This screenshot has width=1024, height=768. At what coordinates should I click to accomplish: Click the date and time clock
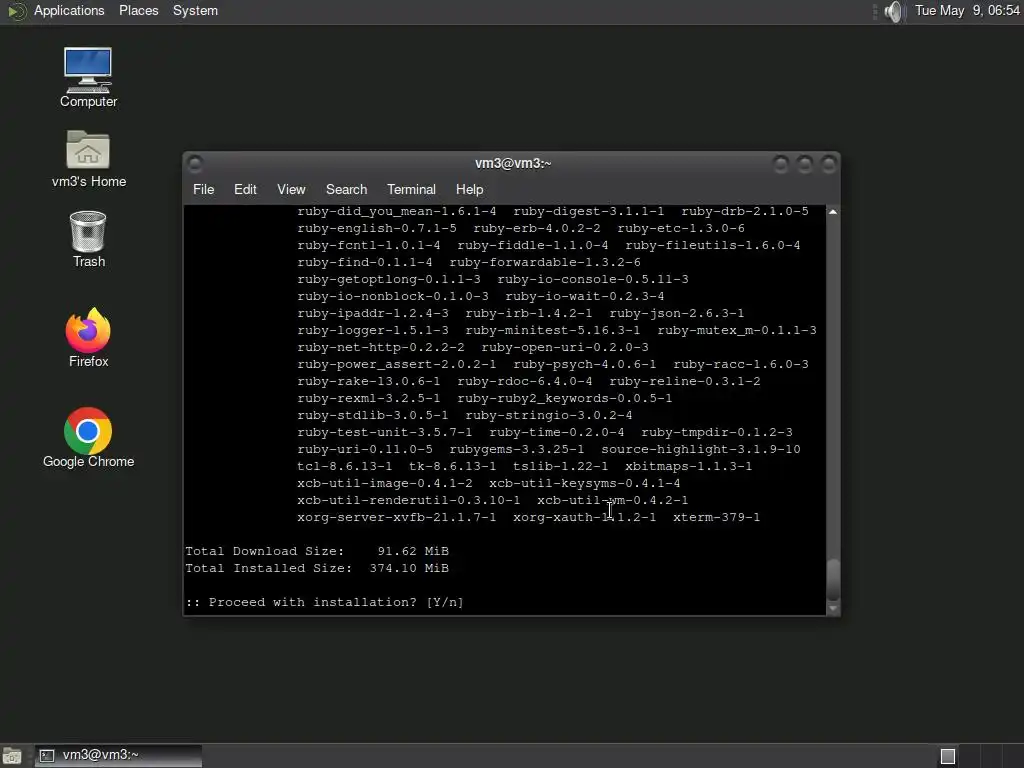(967, 11)
